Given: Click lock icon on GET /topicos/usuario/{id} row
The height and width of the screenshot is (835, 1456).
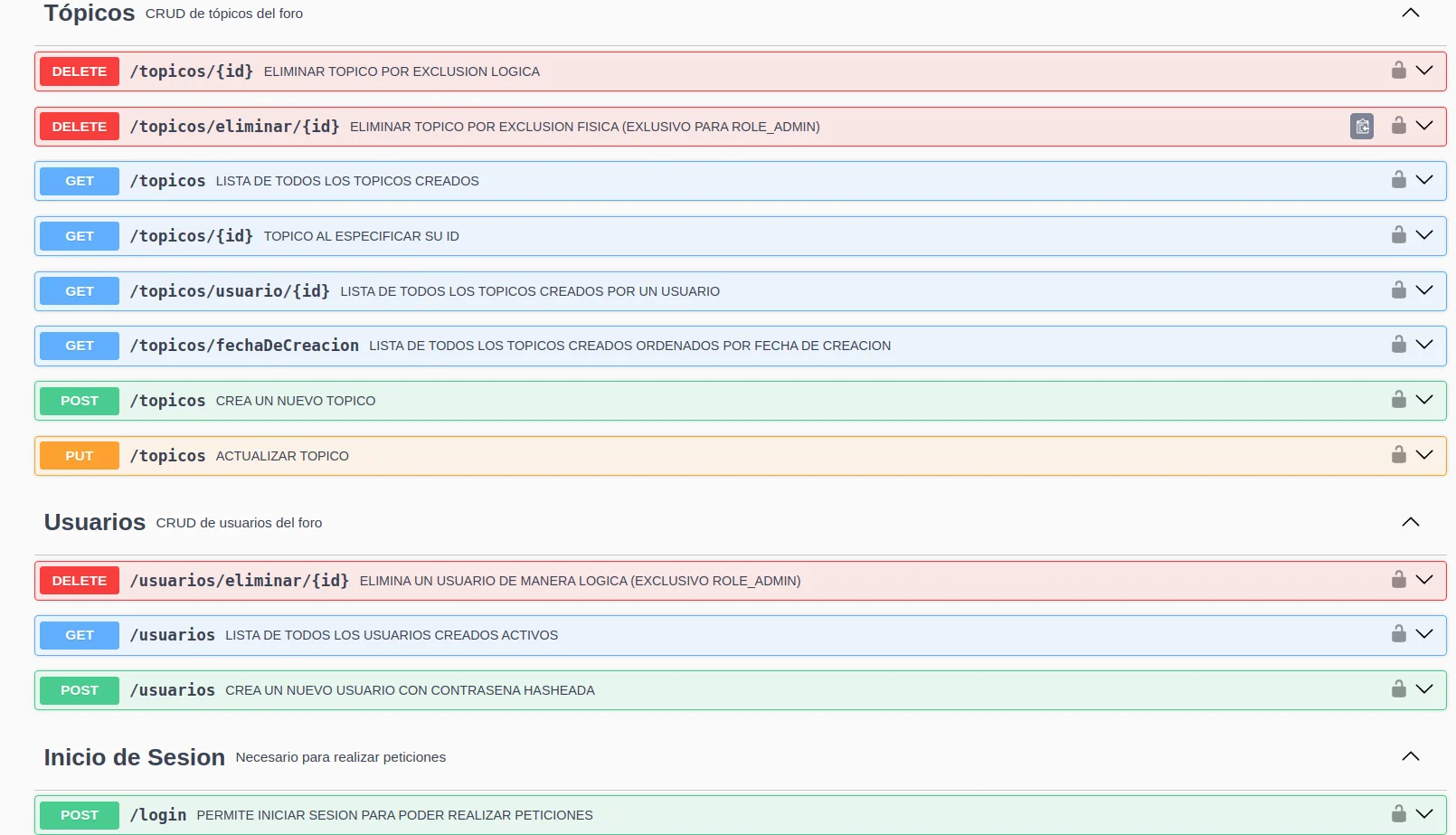Looking at the screenshot, I should tap(1398, 290).
